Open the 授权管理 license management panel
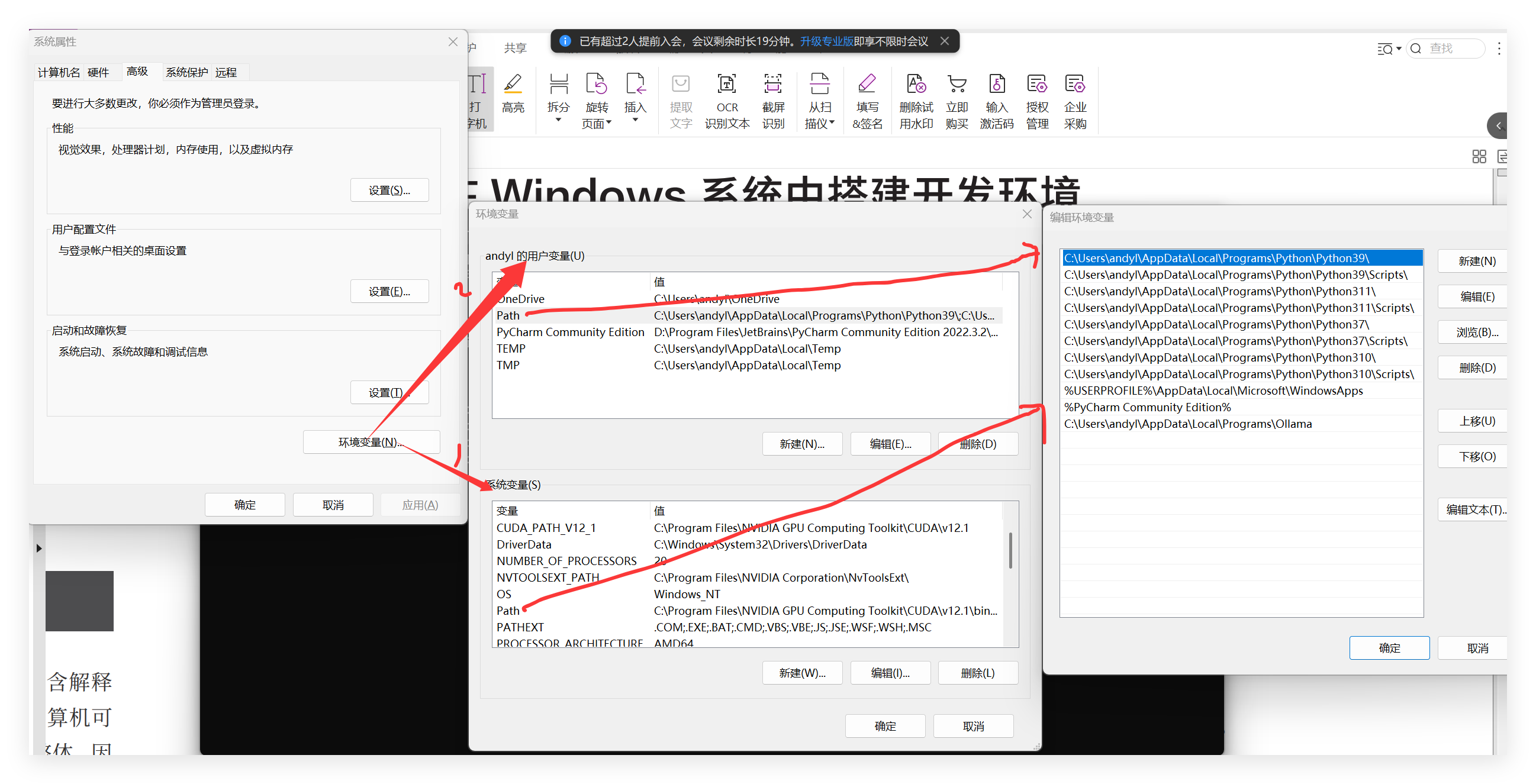The image size is (1536, 784). pos(1037,98)
